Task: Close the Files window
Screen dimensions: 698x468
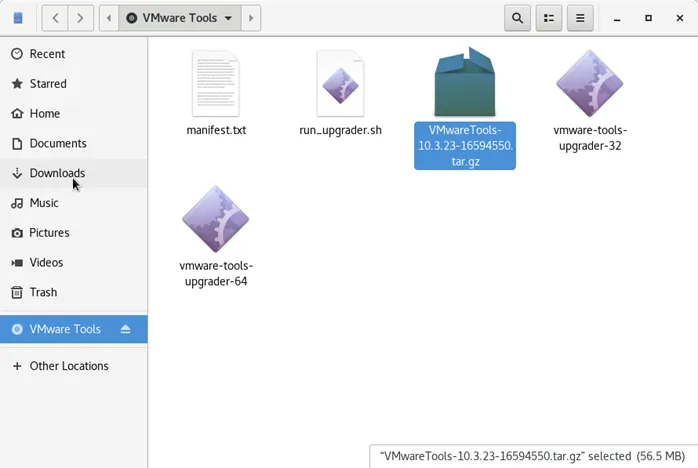Action: click(x=679, y=18)
